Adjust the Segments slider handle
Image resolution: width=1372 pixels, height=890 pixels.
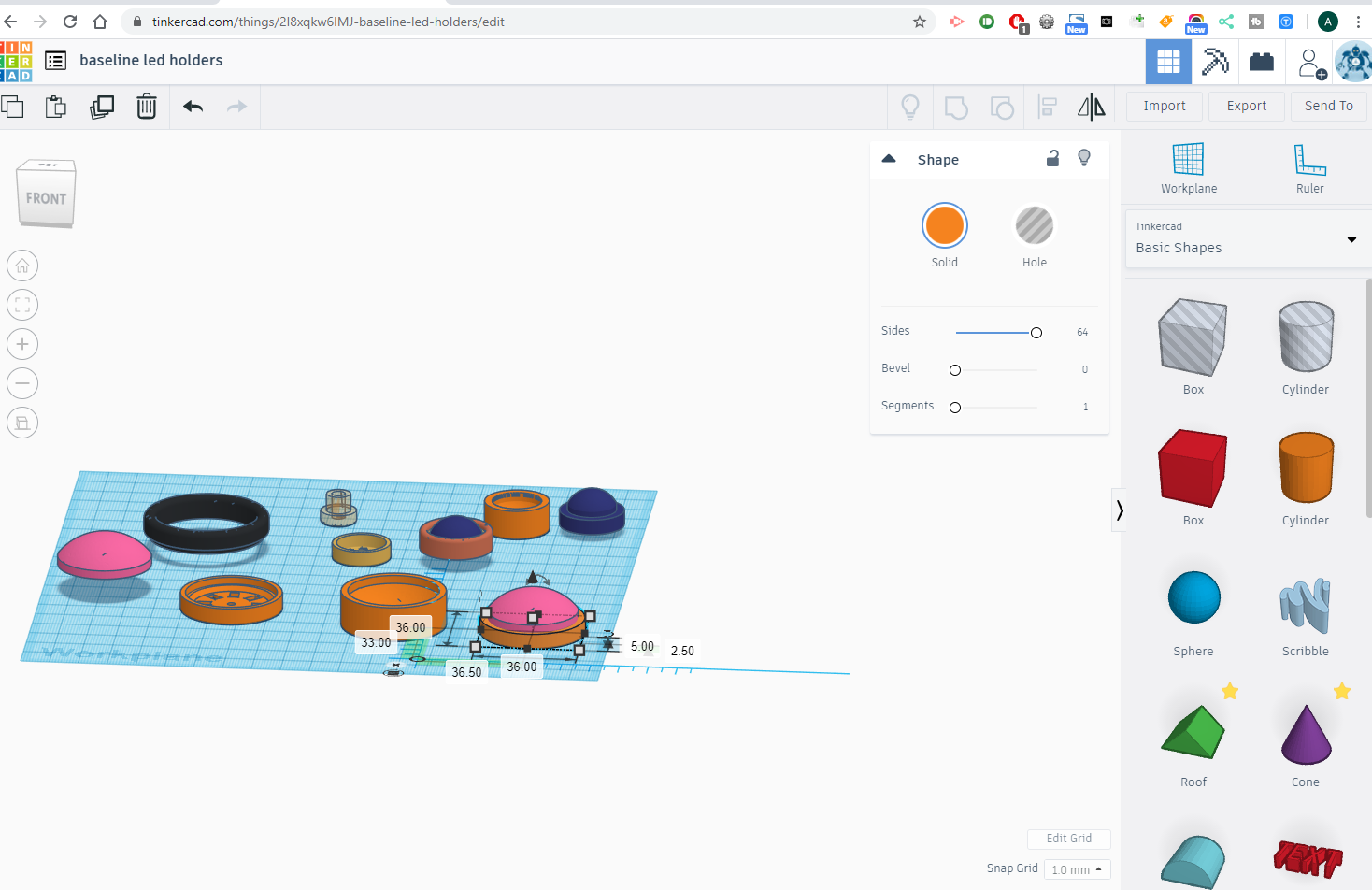(955, 408)
